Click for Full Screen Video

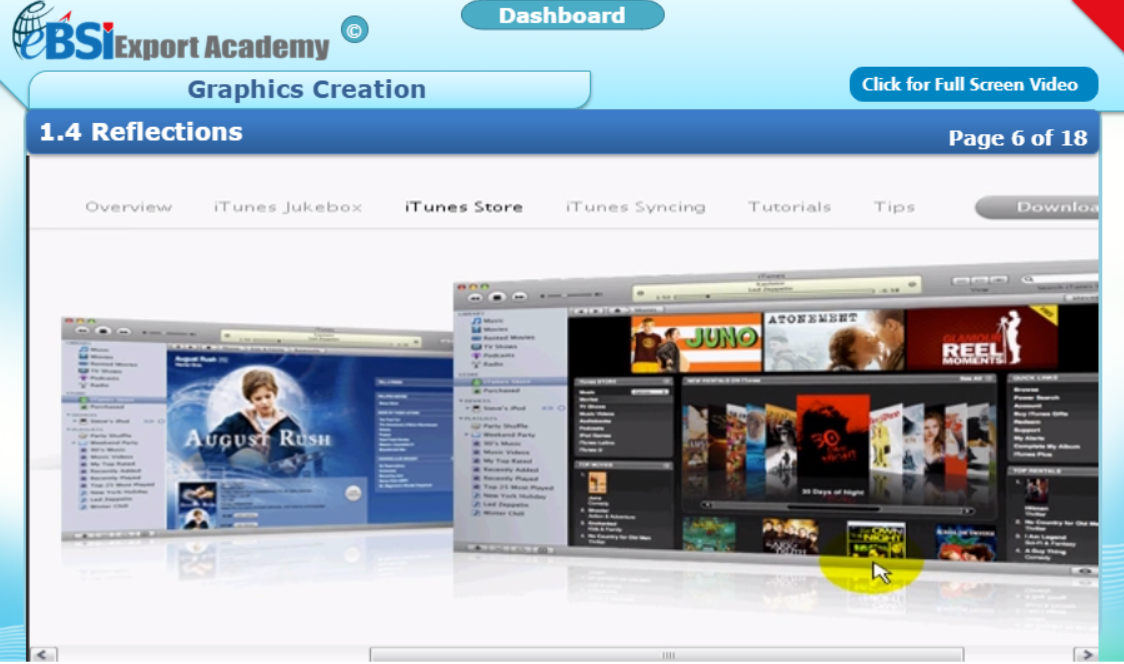click(x=972, y=84)
